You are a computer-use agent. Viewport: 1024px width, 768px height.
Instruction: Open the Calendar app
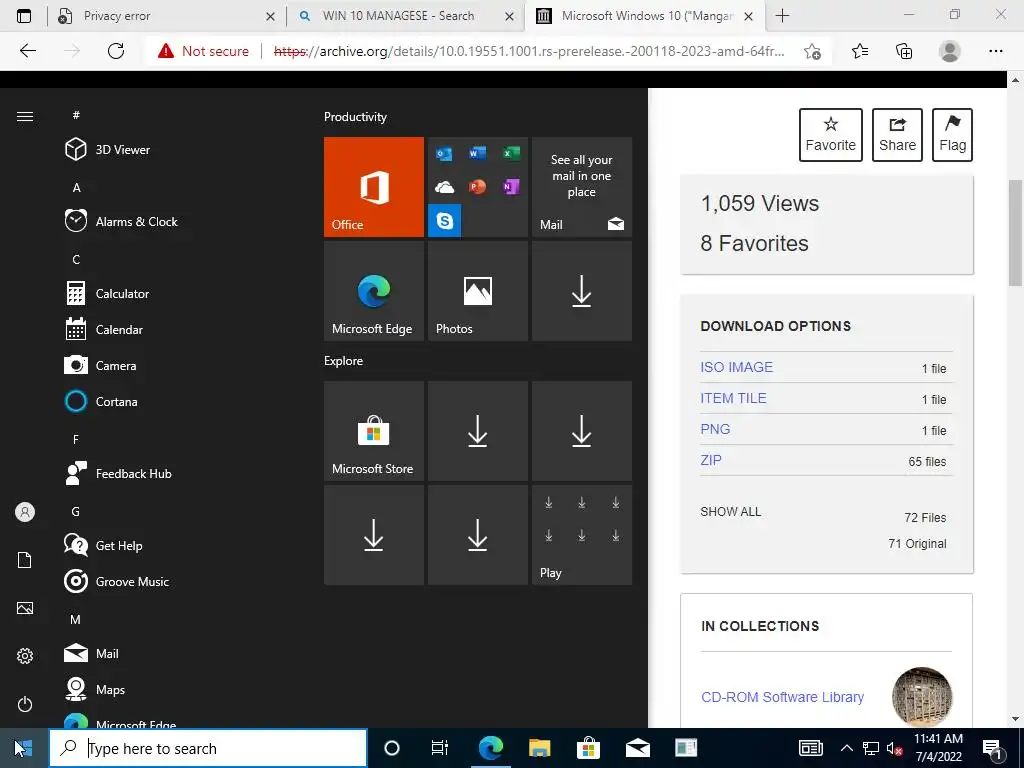pos(104,330)
